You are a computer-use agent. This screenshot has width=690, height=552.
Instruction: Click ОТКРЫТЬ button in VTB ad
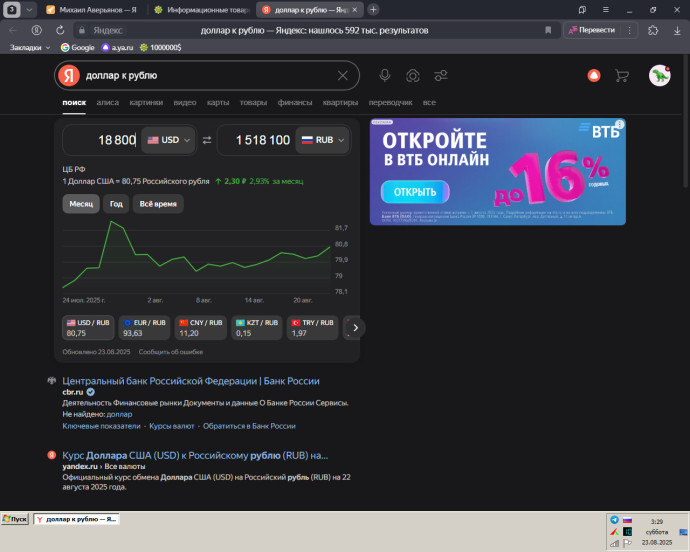(x=415, y=192)
